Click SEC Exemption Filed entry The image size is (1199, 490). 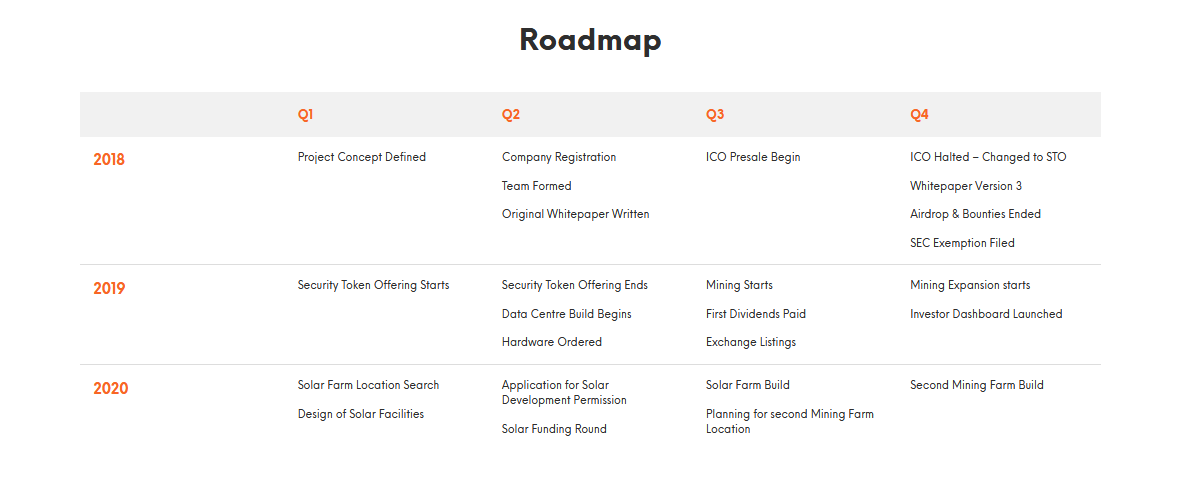pos(962,243)
